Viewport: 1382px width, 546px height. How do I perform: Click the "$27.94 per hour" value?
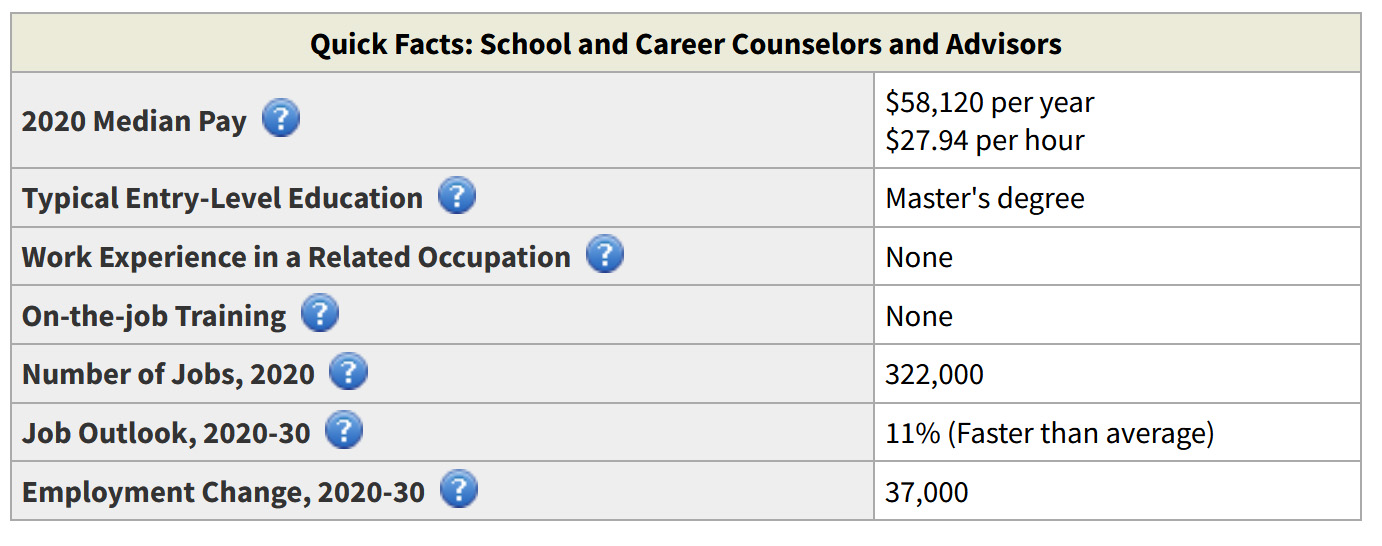tap(984, 140)
